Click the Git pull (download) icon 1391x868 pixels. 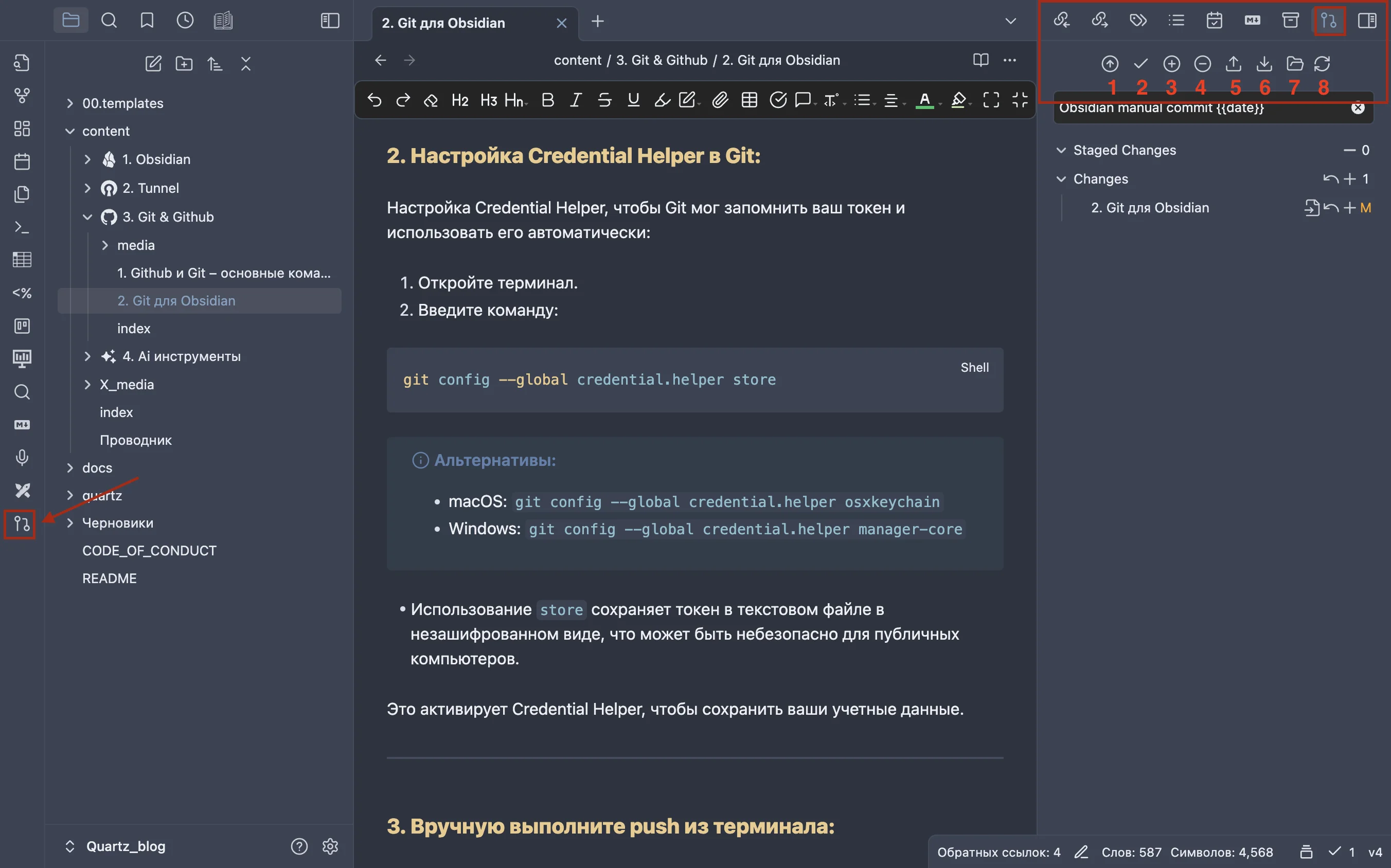(x=1263, y=63)
